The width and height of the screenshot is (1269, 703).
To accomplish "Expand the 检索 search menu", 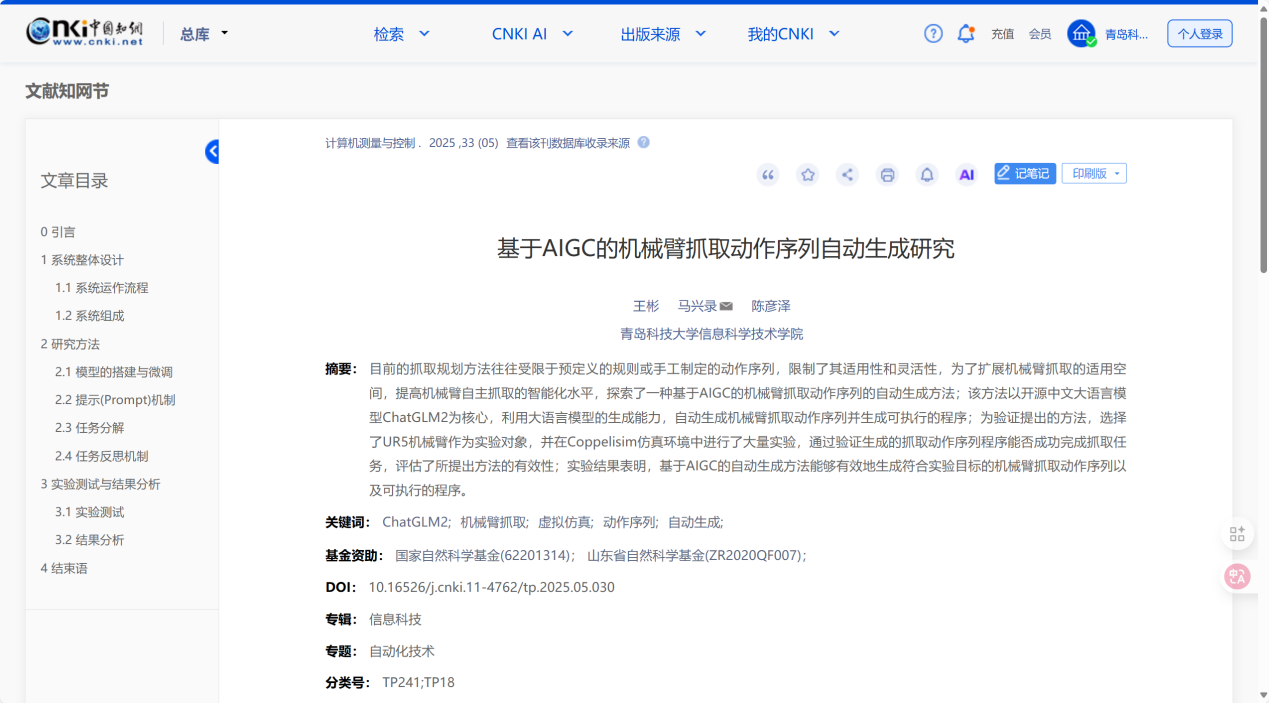I will pos(401,34).
